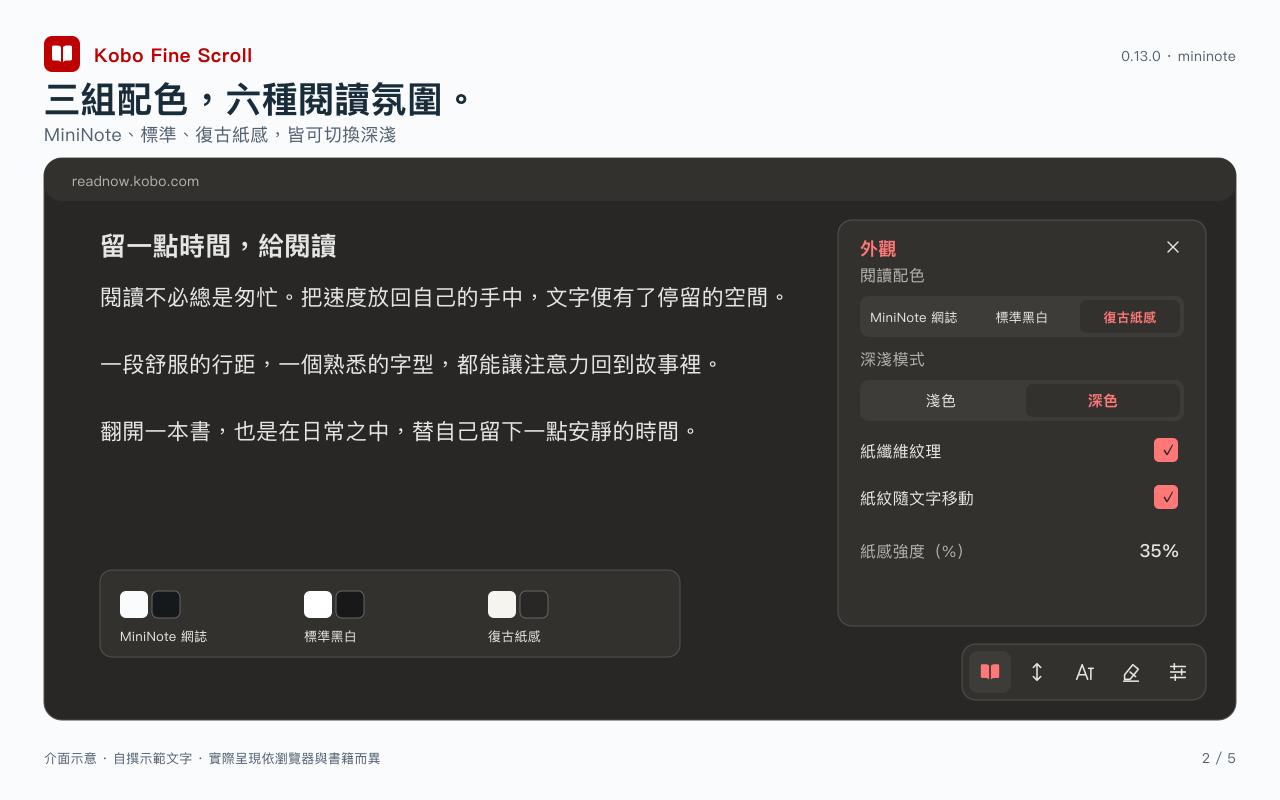Click the version text 0.13.0 · mininote
The width and height of the screenshot is (1280, 800).
[1178, 56]
